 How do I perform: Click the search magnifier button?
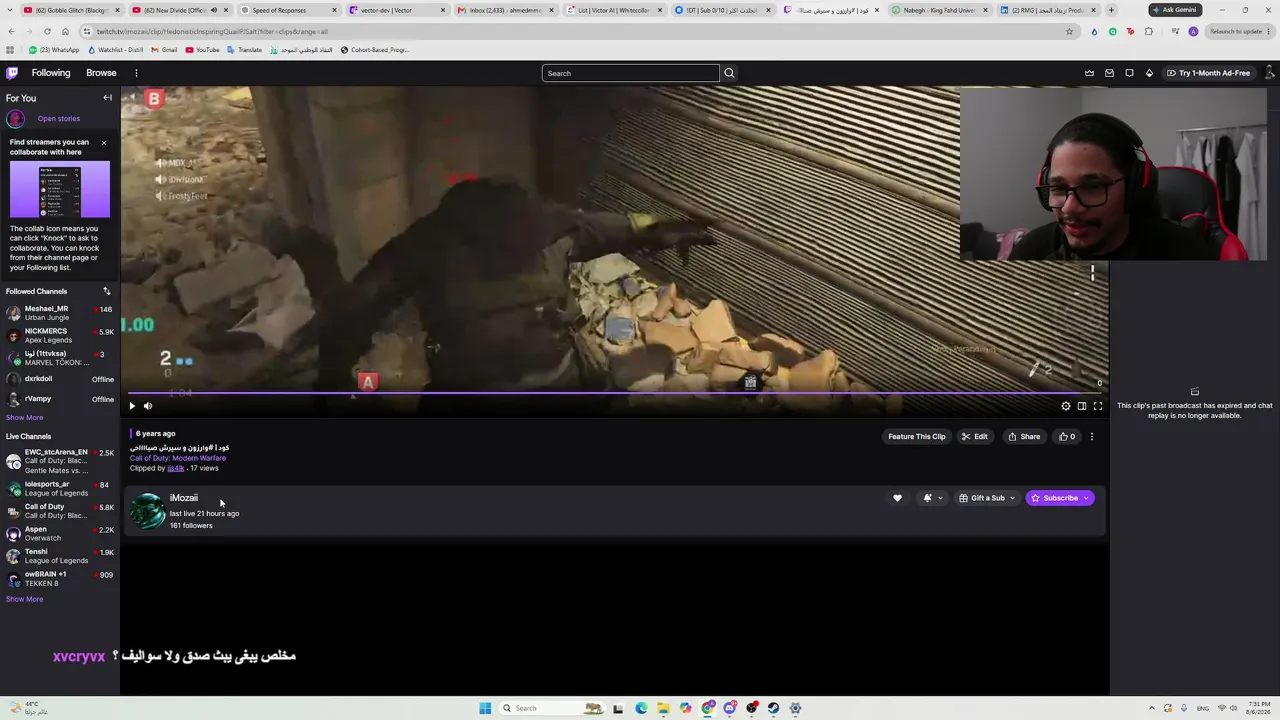[x=729, y=73]
